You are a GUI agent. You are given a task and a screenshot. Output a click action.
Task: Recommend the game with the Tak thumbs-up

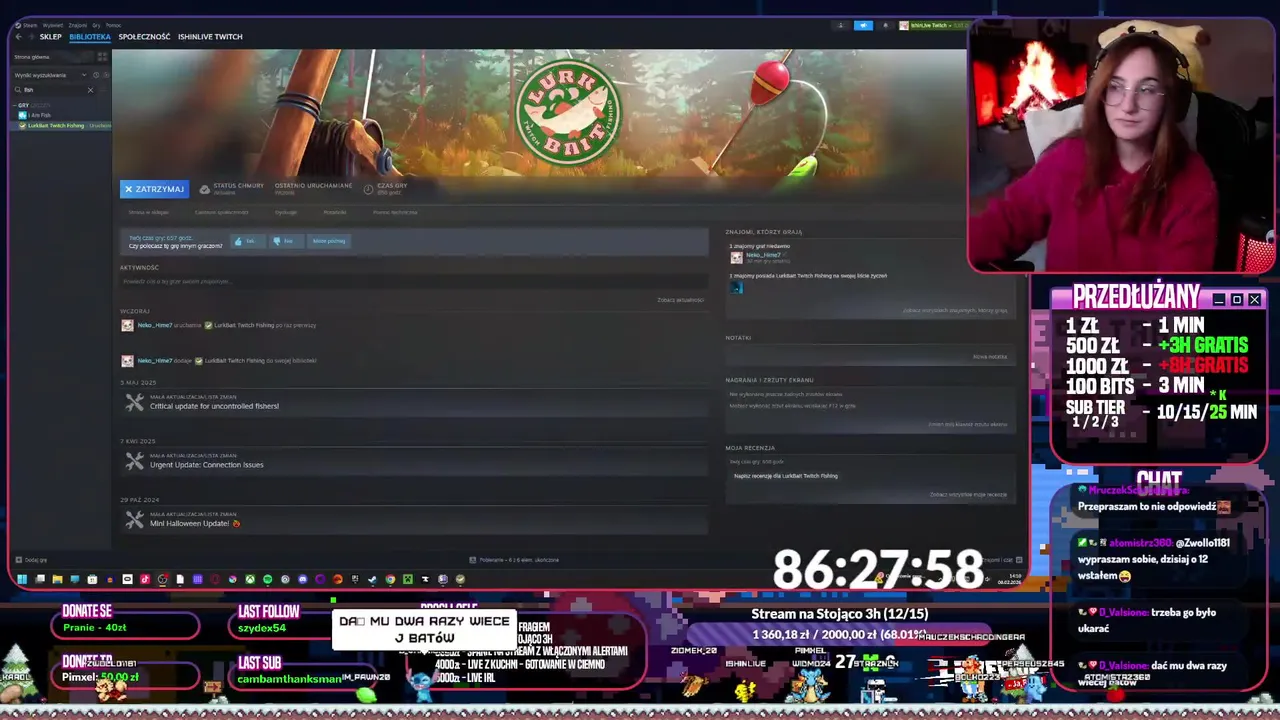coord(248,241)
